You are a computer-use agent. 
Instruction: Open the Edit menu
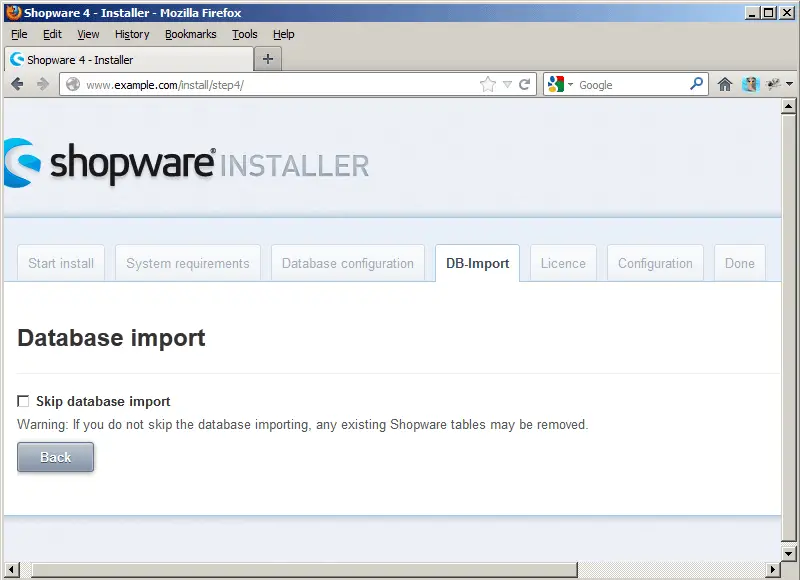click(52, 34)
